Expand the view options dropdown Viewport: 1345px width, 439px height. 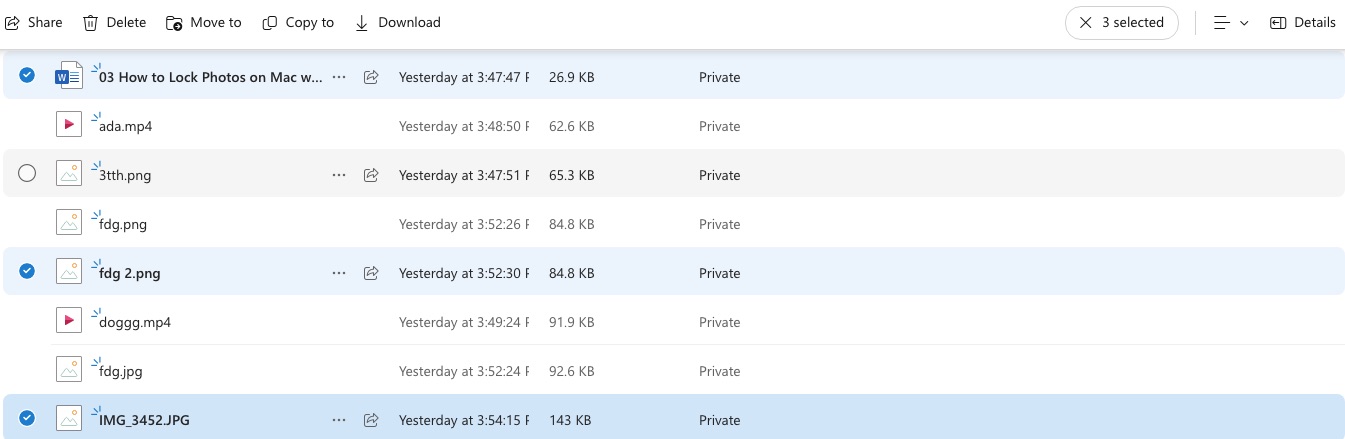[x=1231, y=23]
